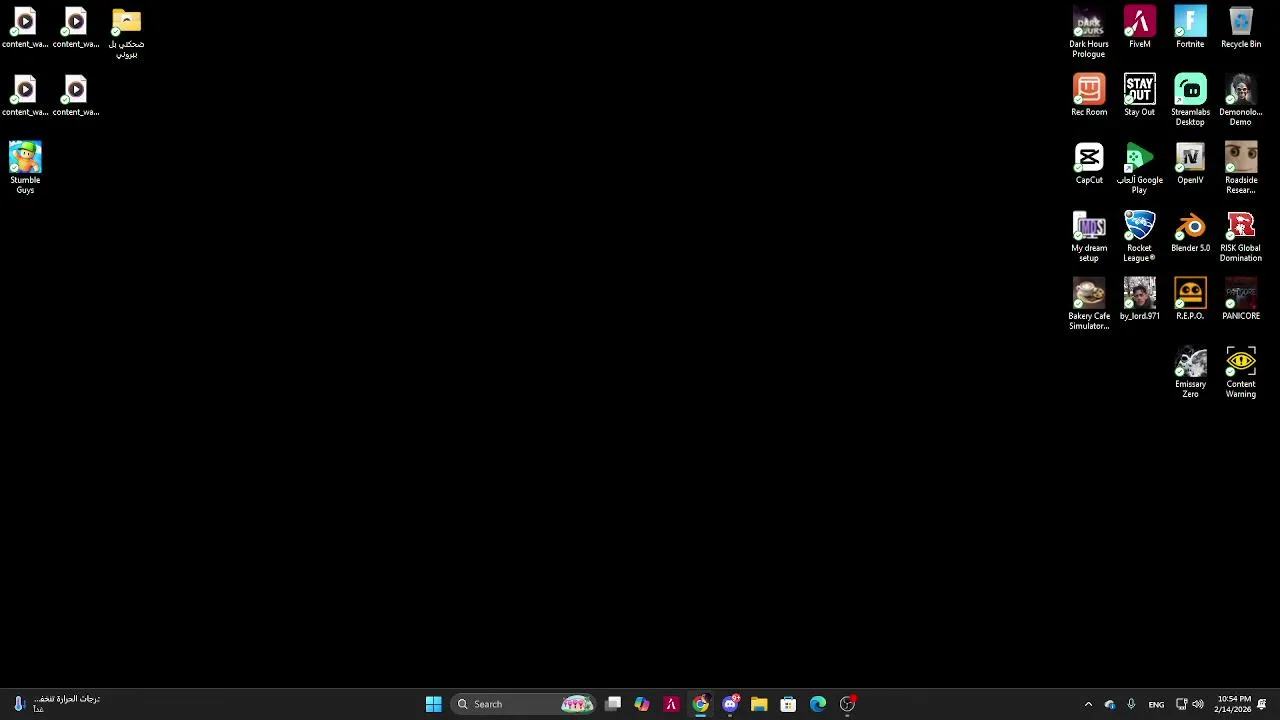Open the My dream setup icon
This screenshot has width=1280, height=720.
click(1088, 236)
